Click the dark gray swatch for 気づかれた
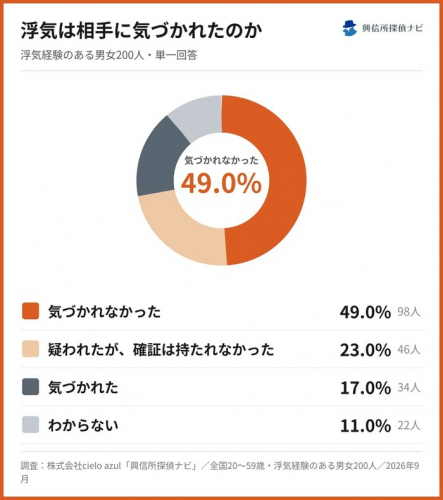 [30, 387]
